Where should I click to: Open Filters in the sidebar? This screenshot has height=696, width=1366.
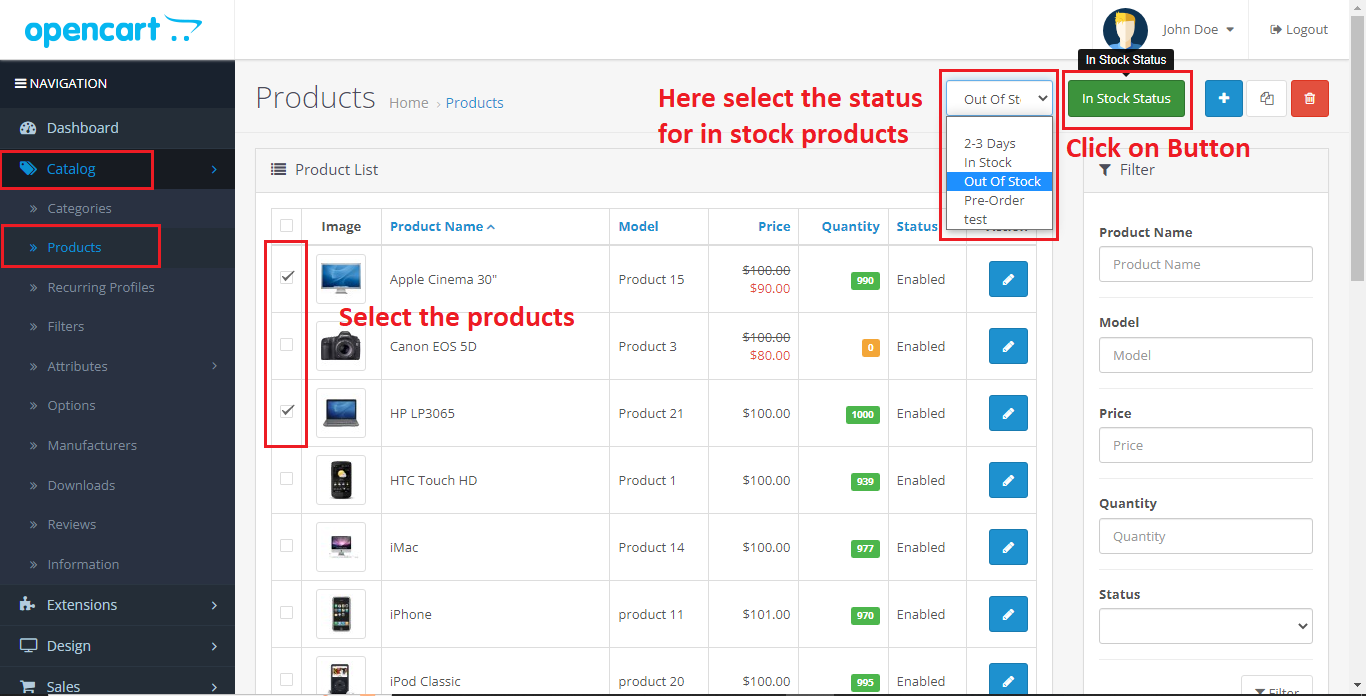(66, 327)
